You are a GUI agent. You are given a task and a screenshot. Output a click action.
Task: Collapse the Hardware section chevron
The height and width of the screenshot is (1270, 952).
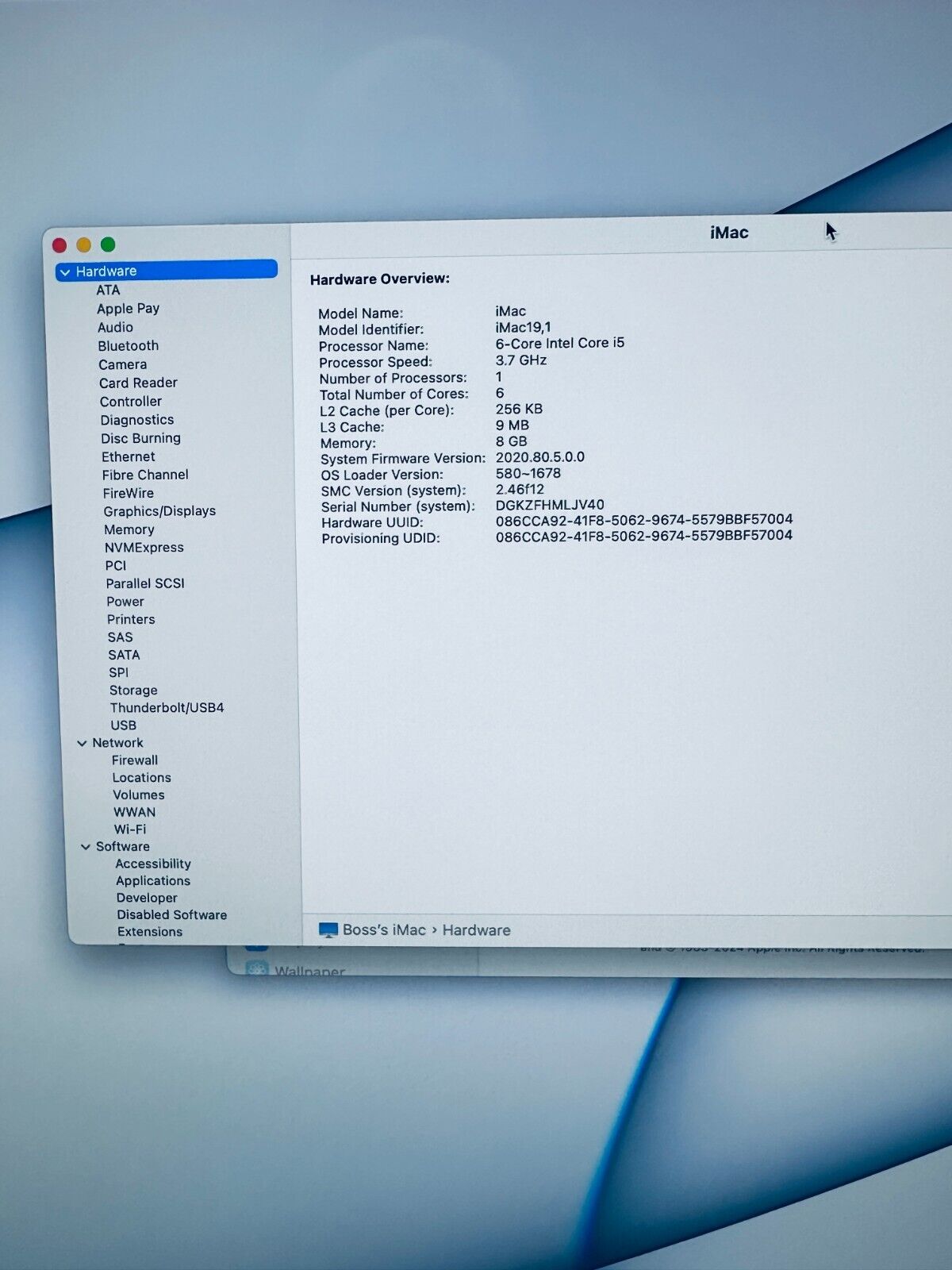(x=65, y=272)
